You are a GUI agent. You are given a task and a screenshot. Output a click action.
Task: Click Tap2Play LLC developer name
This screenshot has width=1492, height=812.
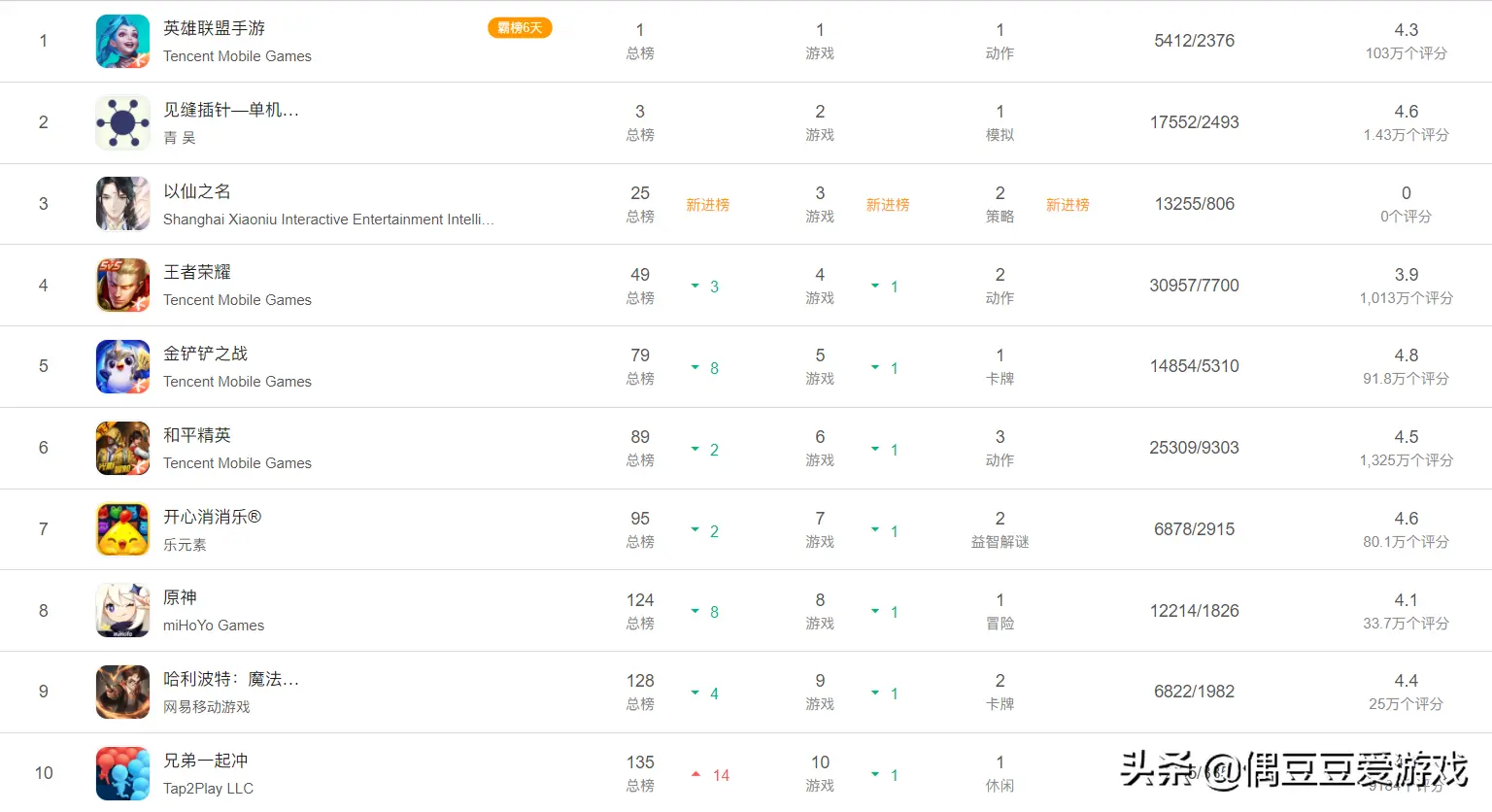click(x=208, y=789)
